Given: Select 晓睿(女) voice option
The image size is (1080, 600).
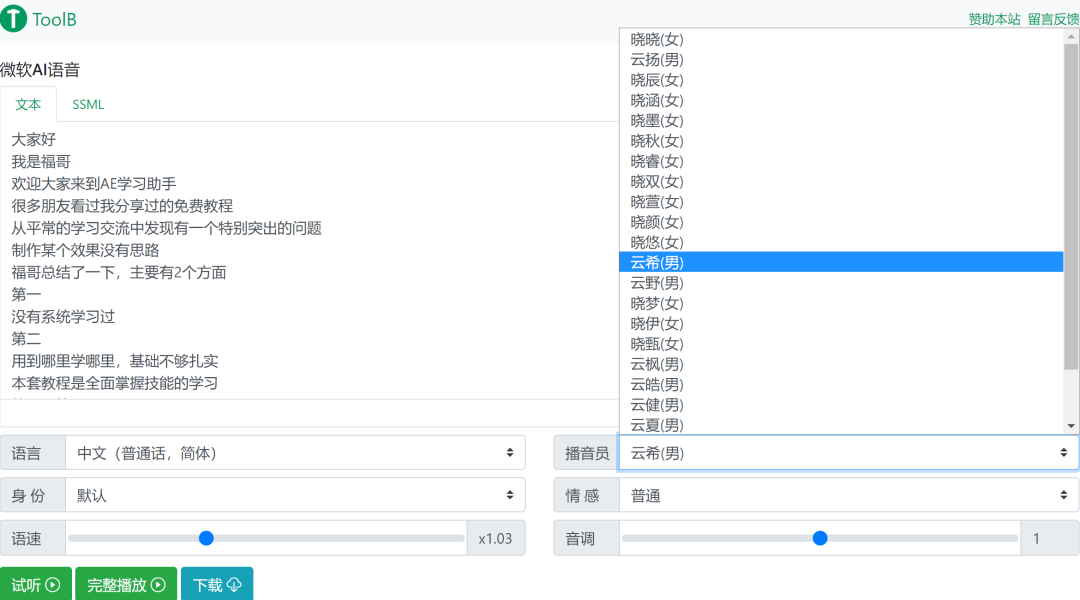Looking at the screenshot, I should click(x=841, y=161).
